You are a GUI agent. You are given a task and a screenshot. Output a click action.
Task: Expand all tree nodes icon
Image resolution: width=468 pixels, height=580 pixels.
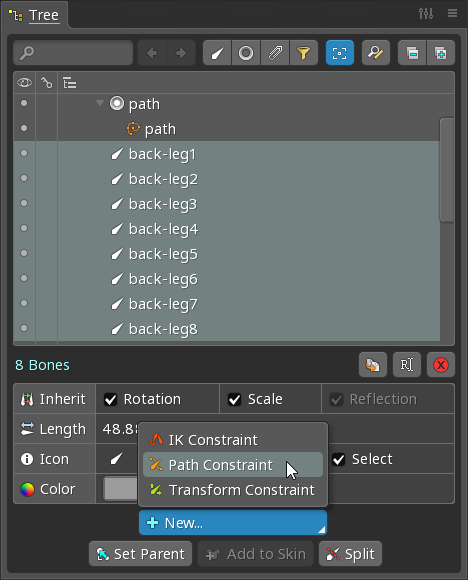click(x=441, y=53)
